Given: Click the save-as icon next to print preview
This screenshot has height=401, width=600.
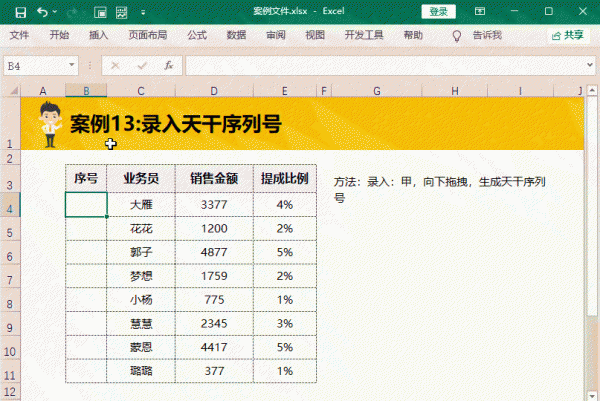Looking at the screenshot, I should (122, 13).
